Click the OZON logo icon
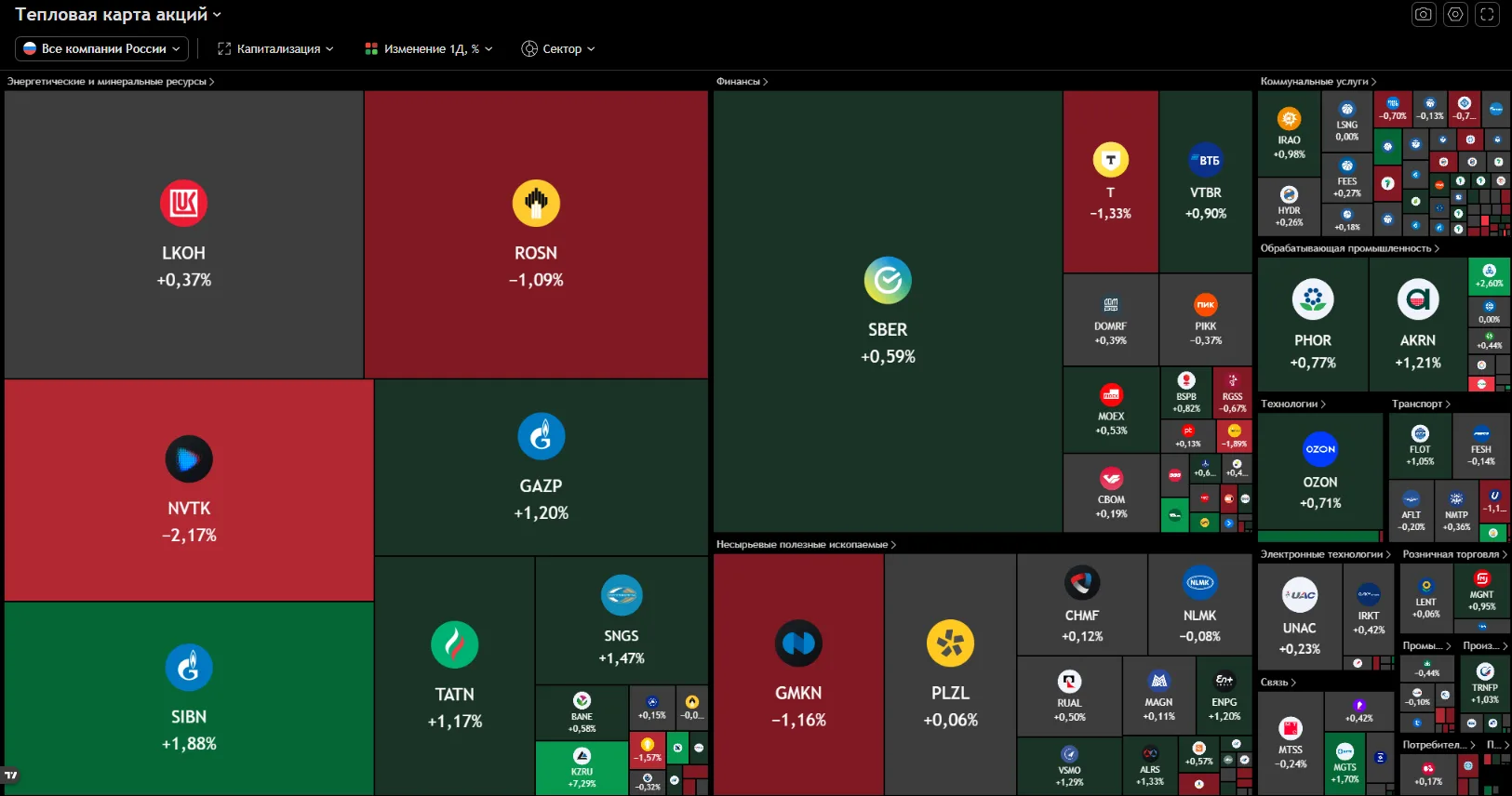Screen dimensions: 1512x796 (1320, 449)
